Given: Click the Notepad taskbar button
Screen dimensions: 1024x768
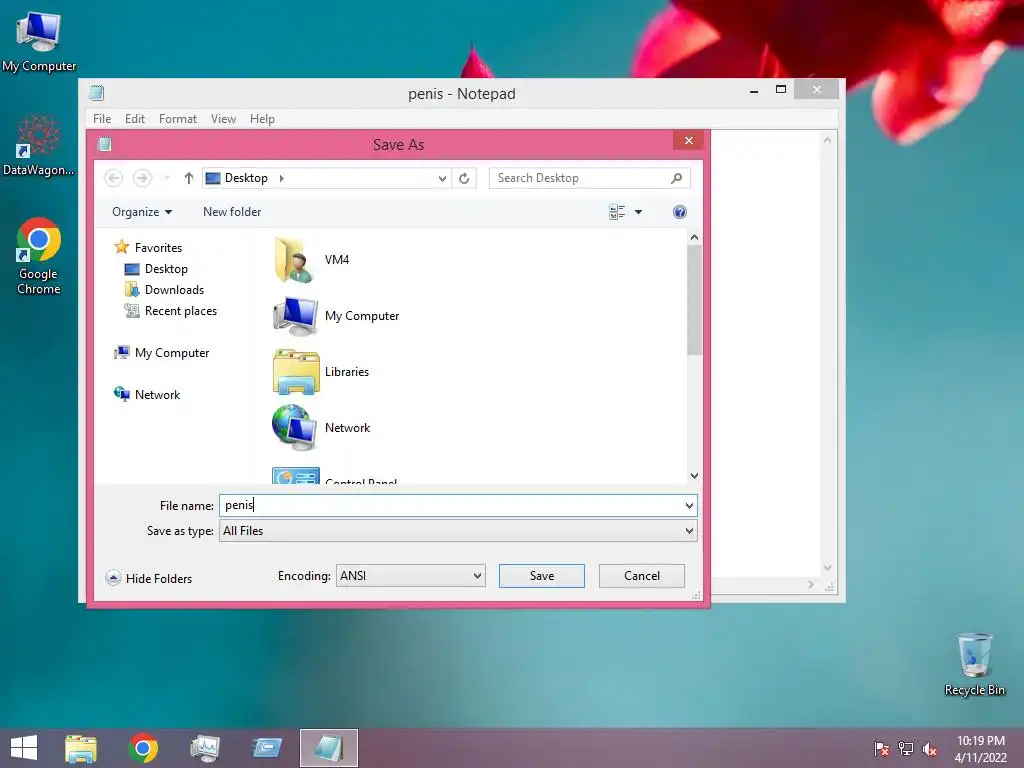Looking at the screenshot, I should (x=328, y=748).
